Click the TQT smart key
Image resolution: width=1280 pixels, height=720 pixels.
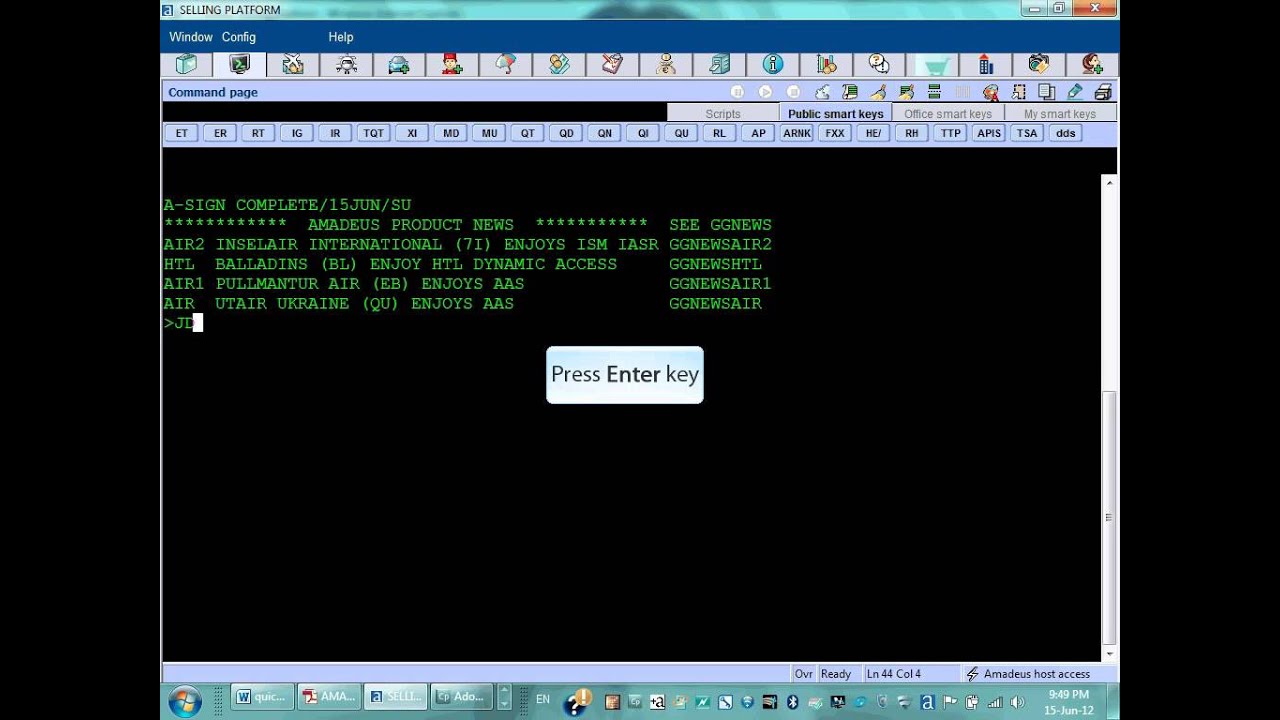tap(373, 133)
